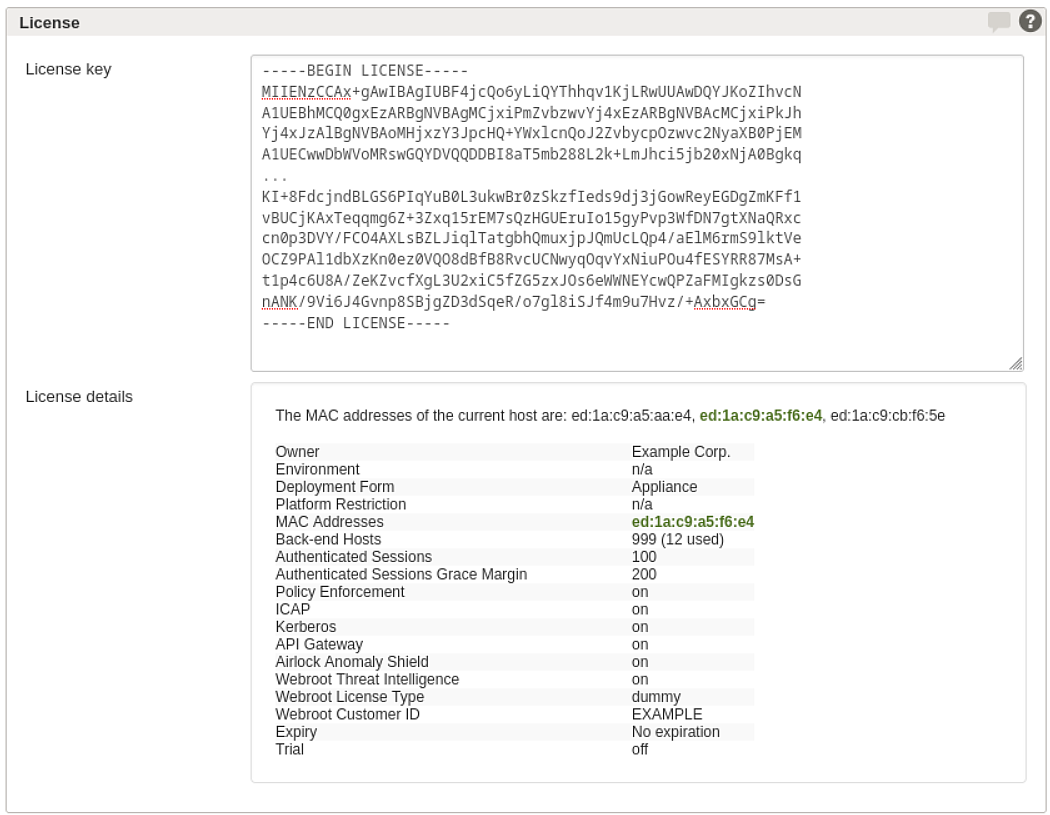The width and height of the screenshot is (1050, 815).
Task: Click the Back-end Hosts value 999 (12 used)
Action: point(677,539)
